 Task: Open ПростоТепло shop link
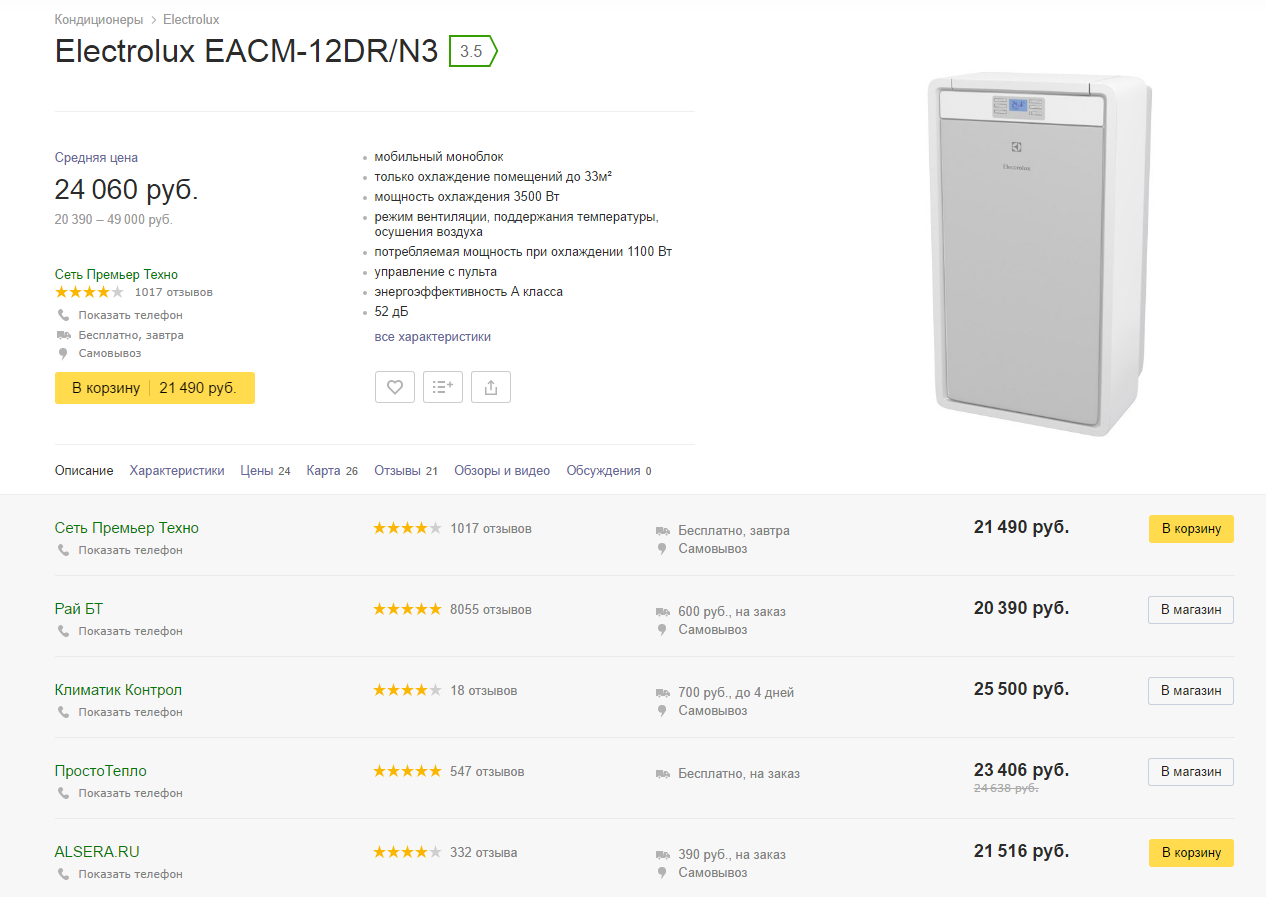pyautogui.click(x=100, y=771)
